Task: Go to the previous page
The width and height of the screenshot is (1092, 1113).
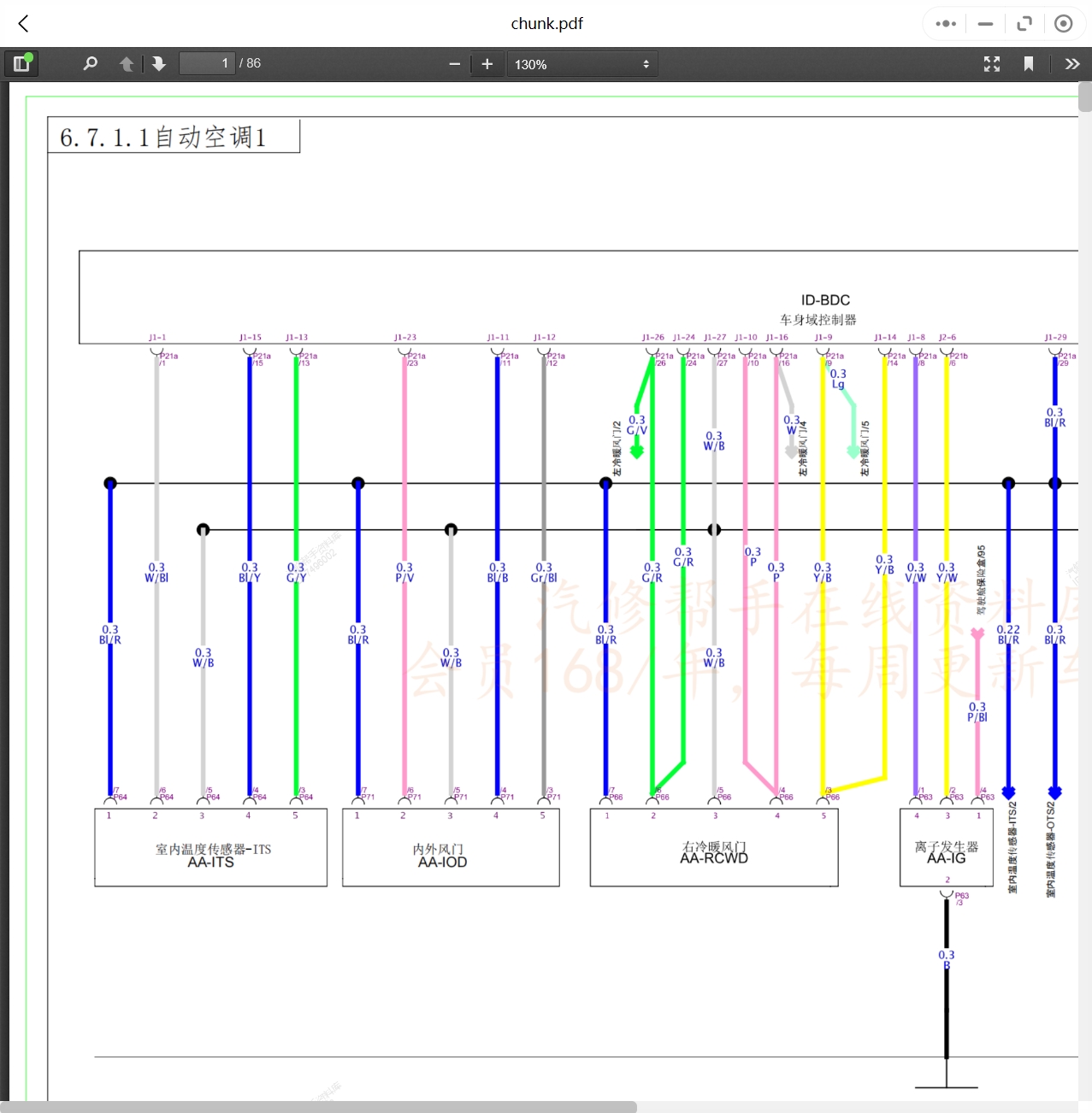Action: 126,63
